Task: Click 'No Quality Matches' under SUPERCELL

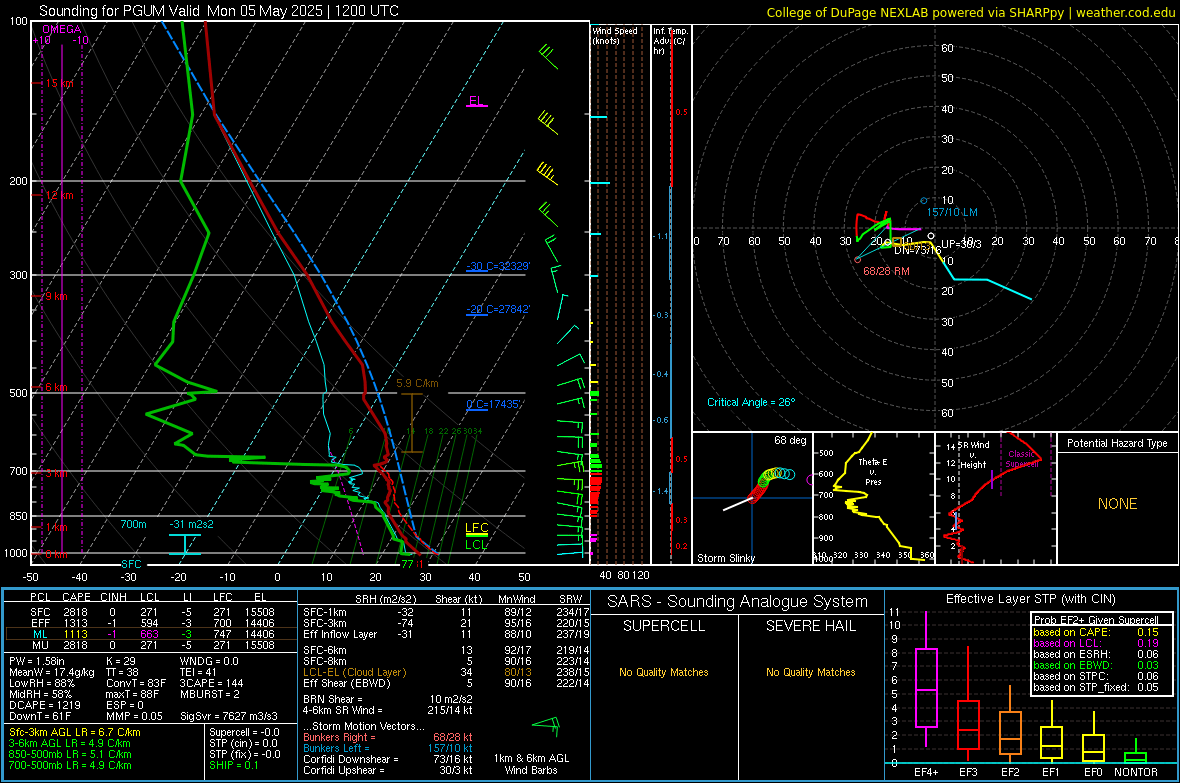Action: tap(664, 672)
